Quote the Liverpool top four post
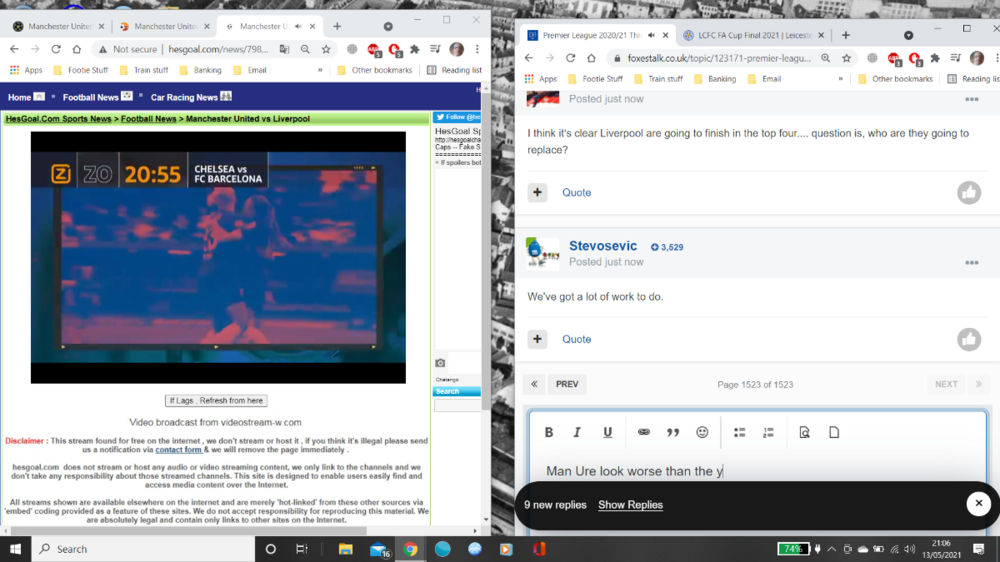The height and width of the screenshot is (562, 1000). point(577,193)
